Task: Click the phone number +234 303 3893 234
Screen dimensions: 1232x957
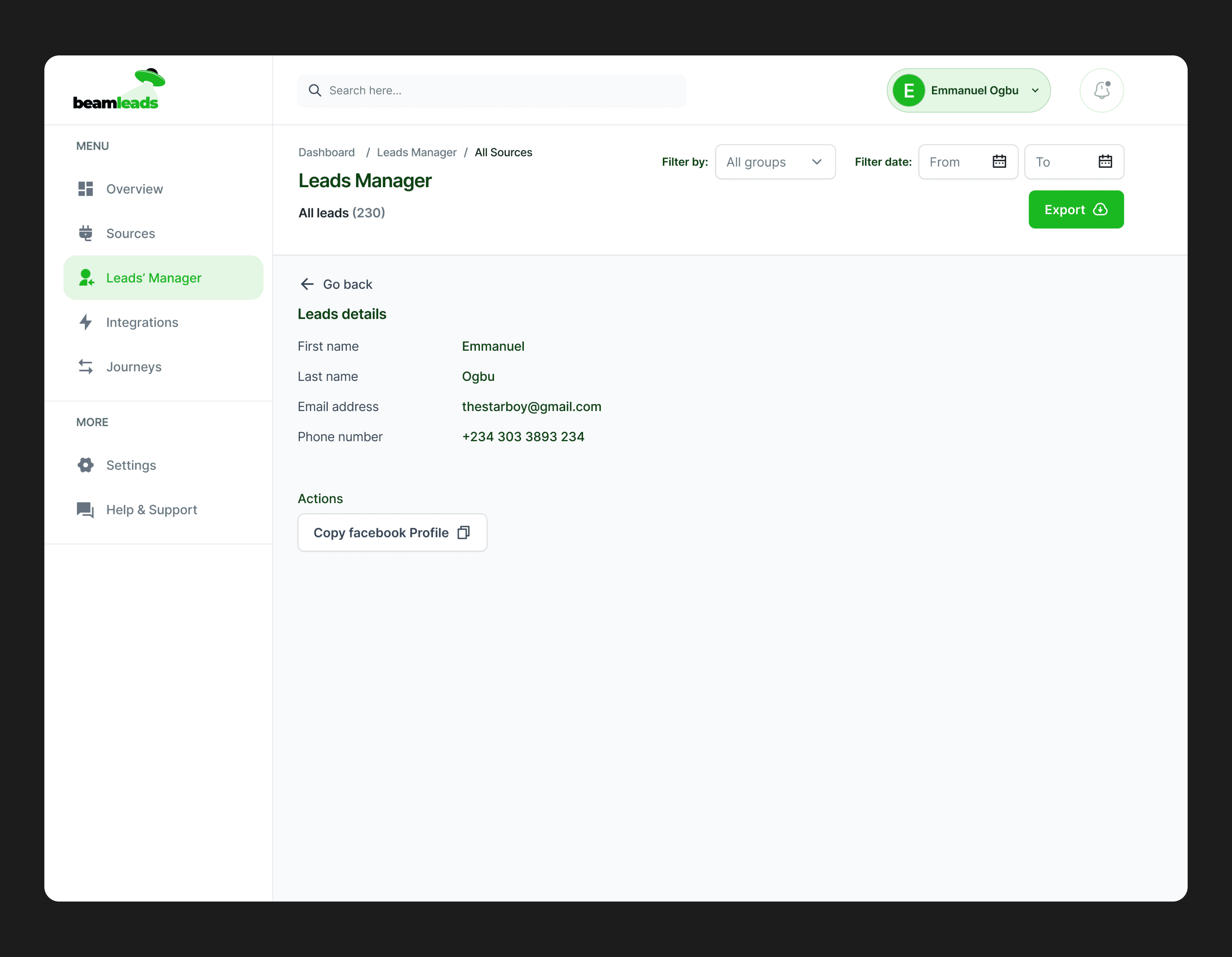Action: click(523, 437)
